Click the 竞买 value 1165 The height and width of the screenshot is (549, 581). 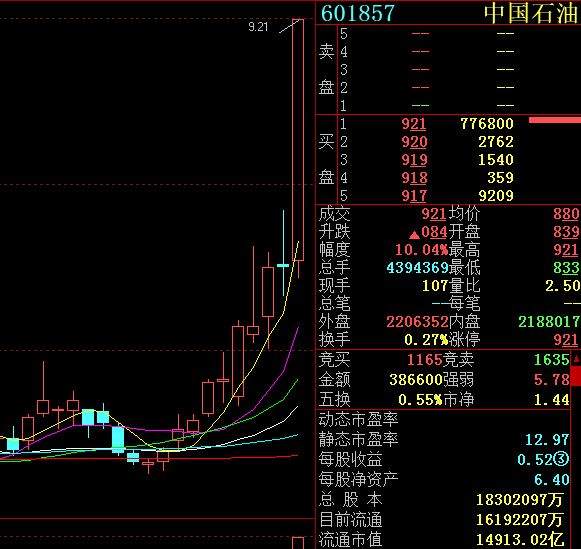(425, 360)
